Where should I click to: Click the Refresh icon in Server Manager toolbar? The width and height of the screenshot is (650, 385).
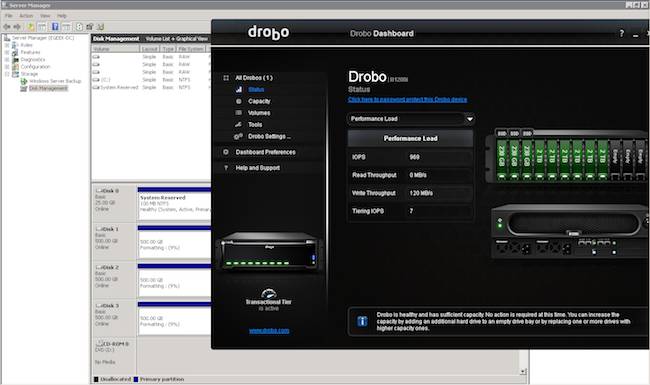[79, 27]
